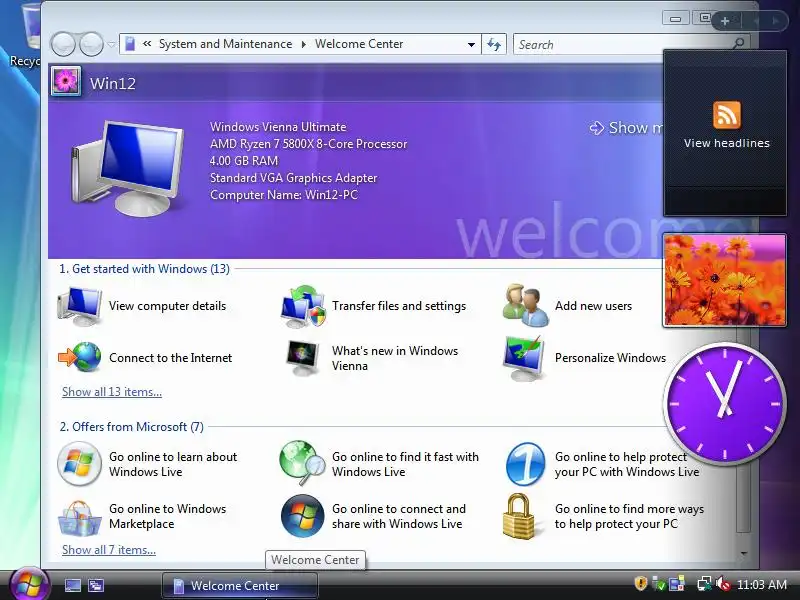Expand the address bar dropdown arrow
Screen dimensions: 800x600
(471, 44)
